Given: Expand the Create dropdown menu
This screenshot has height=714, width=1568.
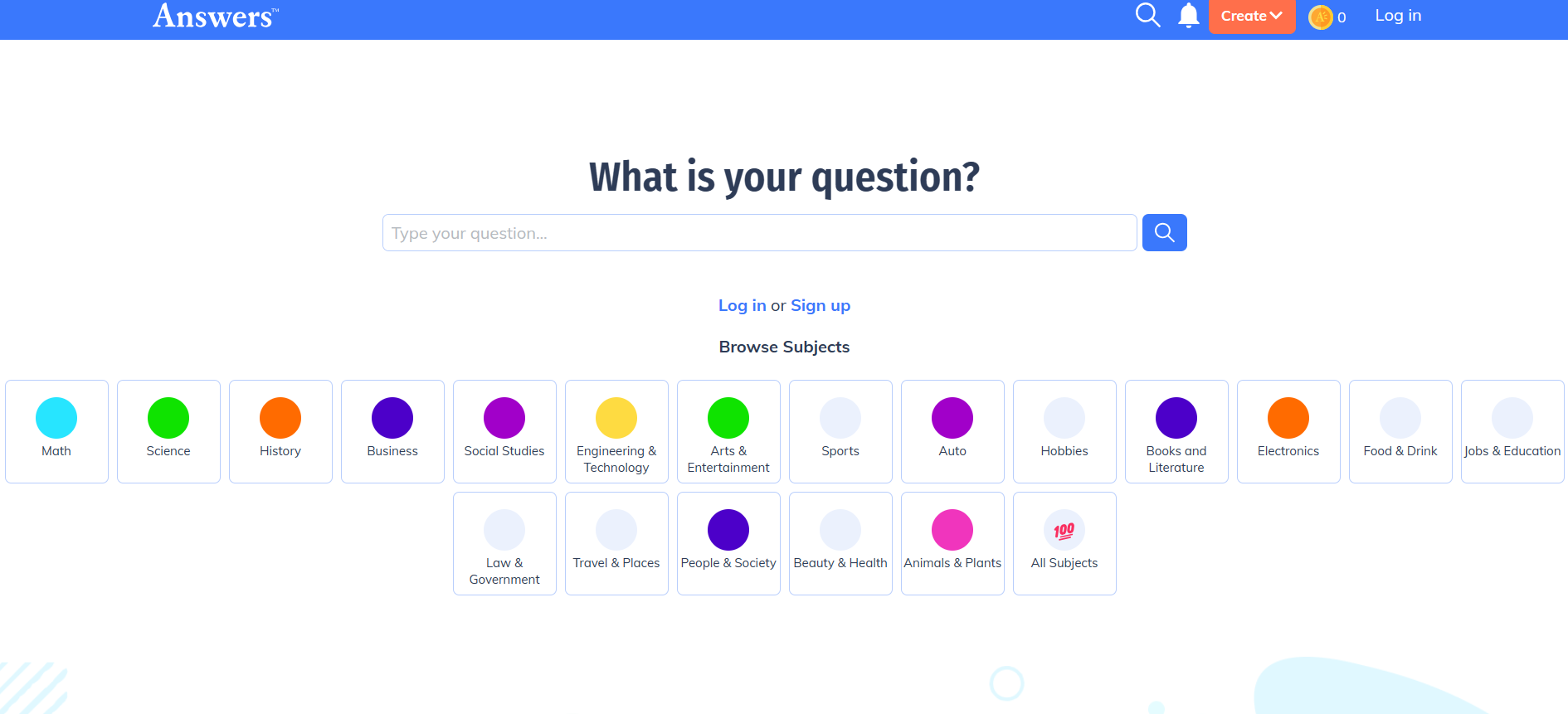Looking at the screenshot, I should coord(1251,15).
